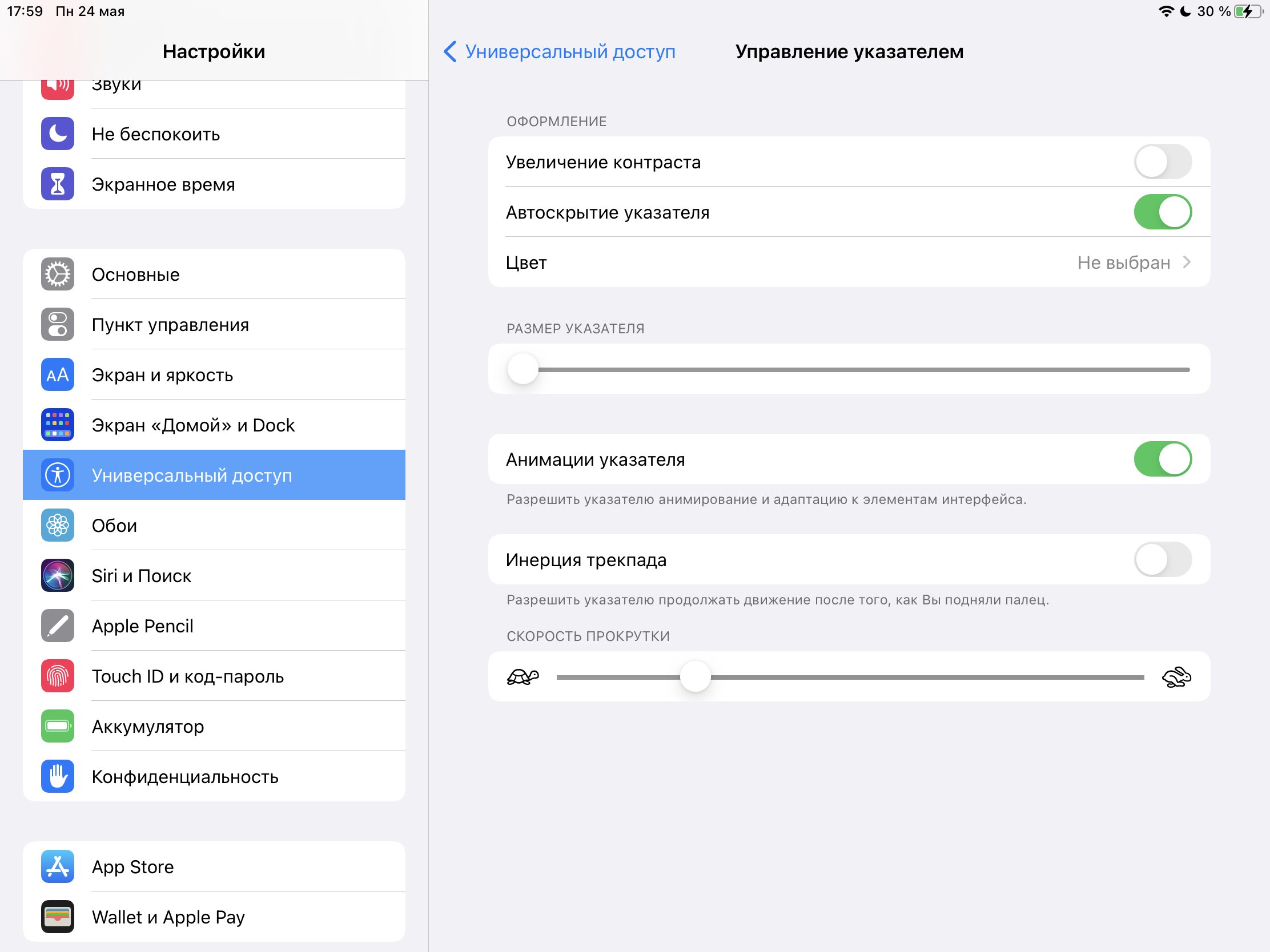Open Аккумулятор settings row
The image size is (1270, 952).
click(214, 727)
